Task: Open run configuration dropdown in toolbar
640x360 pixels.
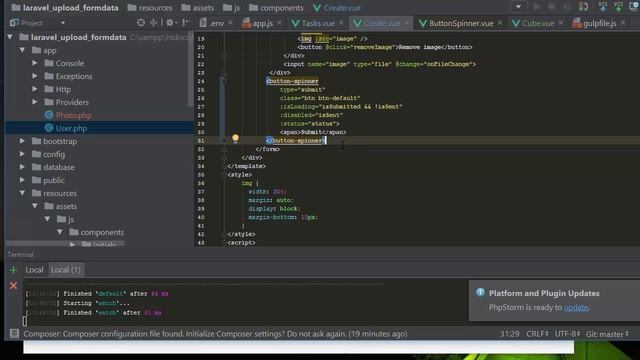Action: 518,7
